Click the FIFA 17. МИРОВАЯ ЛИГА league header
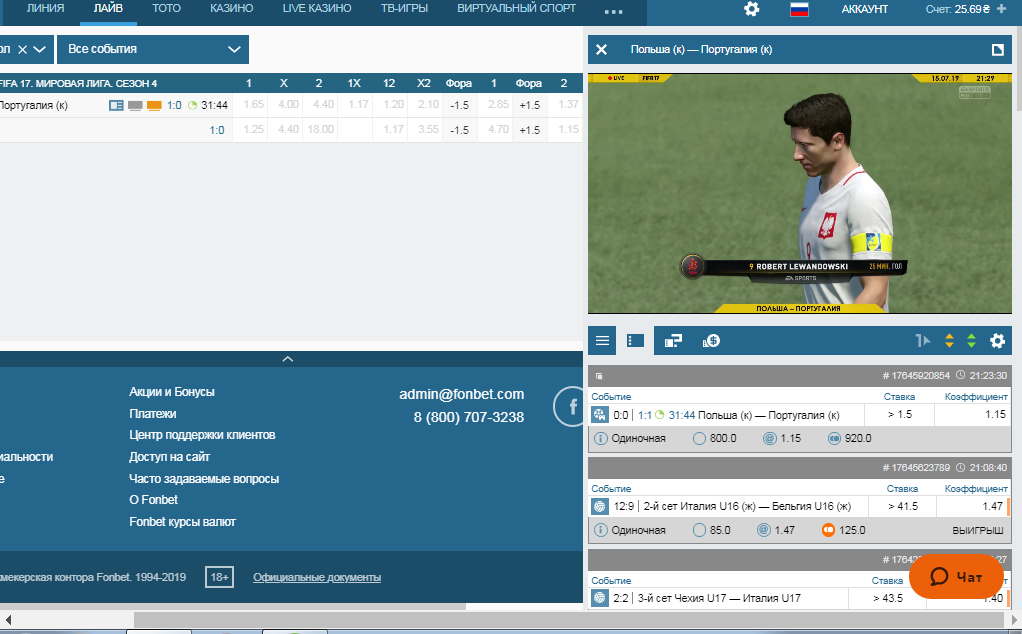1022x634 pixels. click(78, 83)
